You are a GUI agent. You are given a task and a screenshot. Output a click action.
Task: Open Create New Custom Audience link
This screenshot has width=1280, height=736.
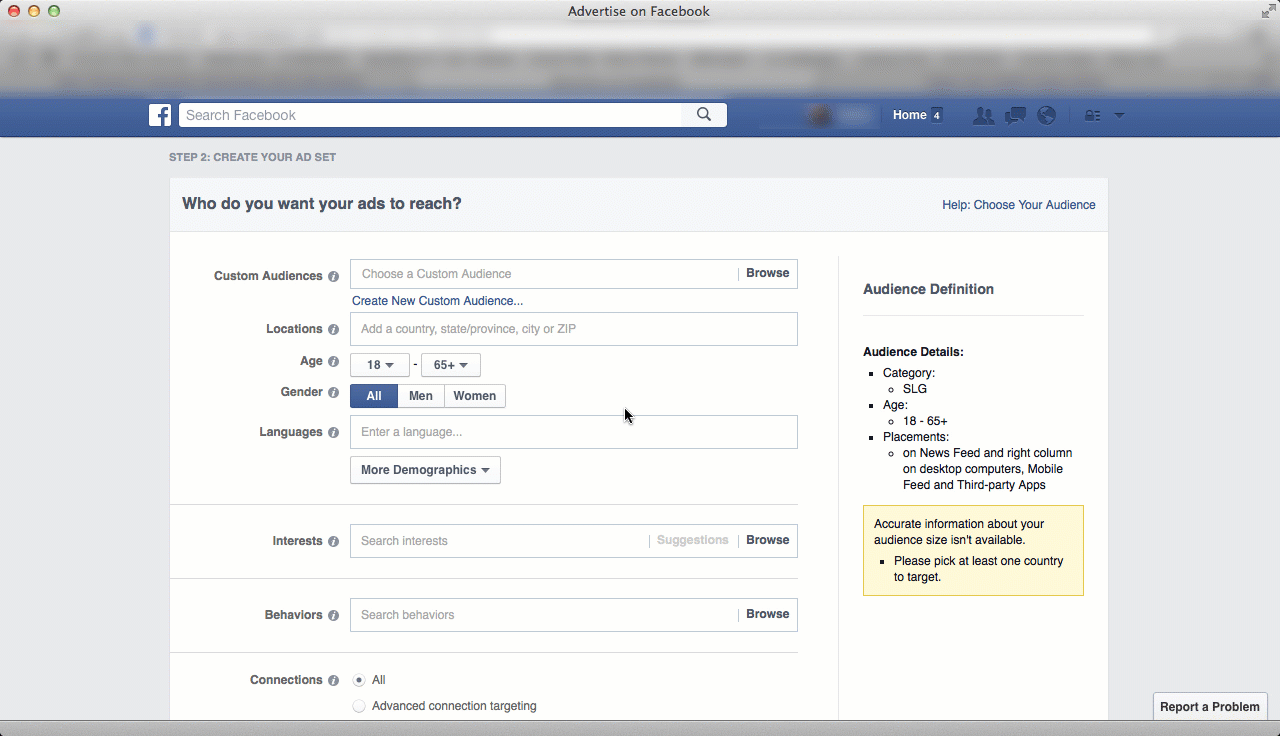pyautogui.click(x=437, y=301)
